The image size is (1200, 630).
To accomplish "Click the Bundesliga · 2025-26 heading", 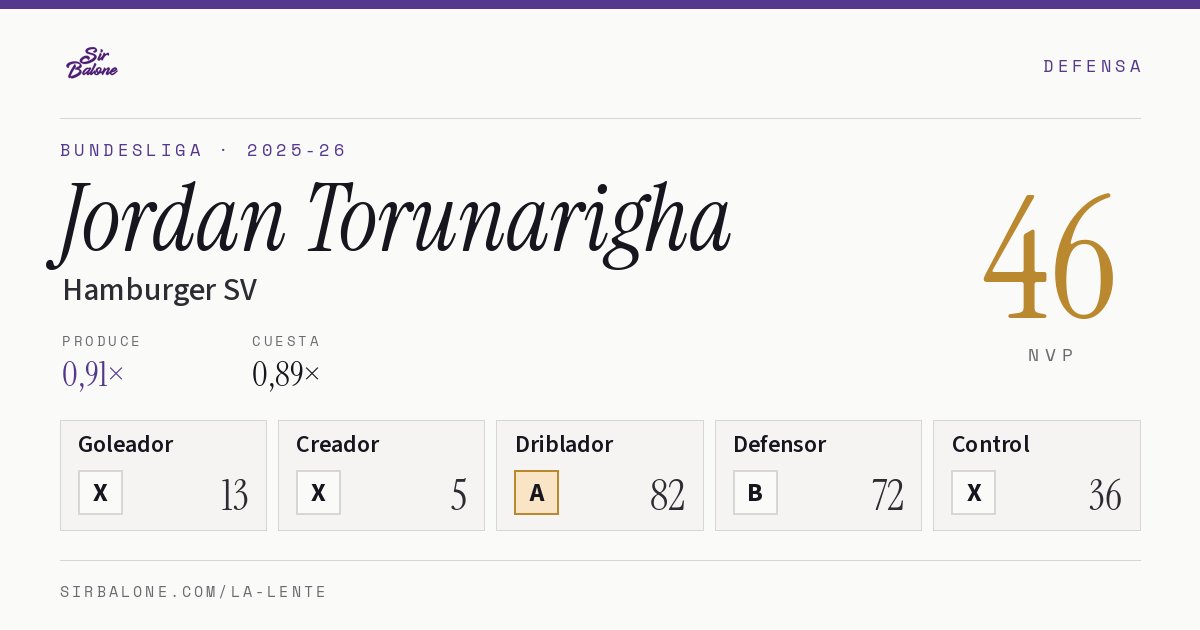I will coord(203,150).
